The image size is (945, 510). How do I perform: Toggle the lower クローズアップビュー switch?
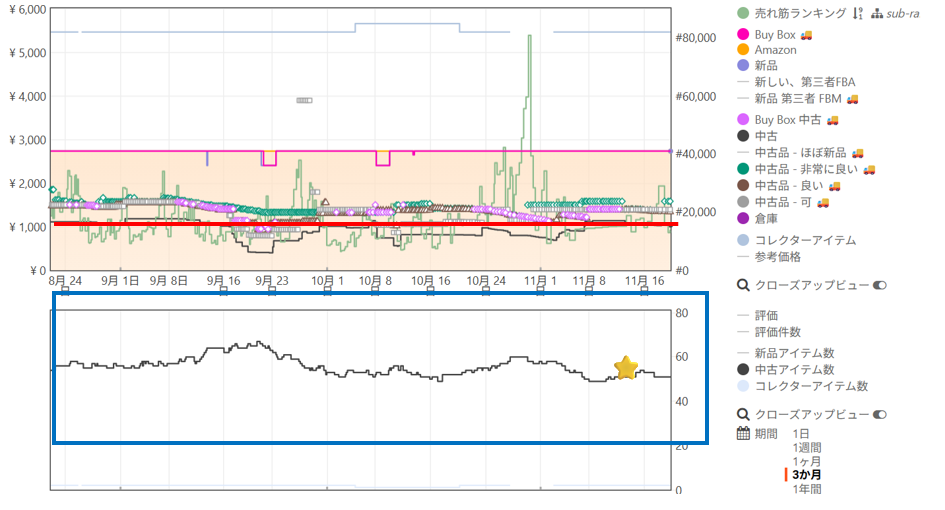[880, 414]
